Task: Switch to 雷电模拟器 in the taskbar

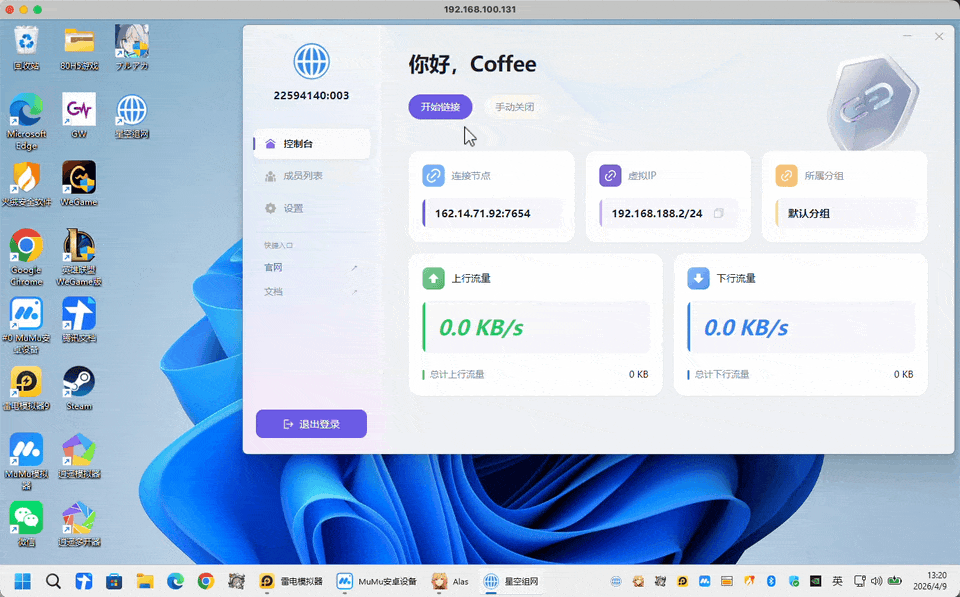Action: pos(291,581)
